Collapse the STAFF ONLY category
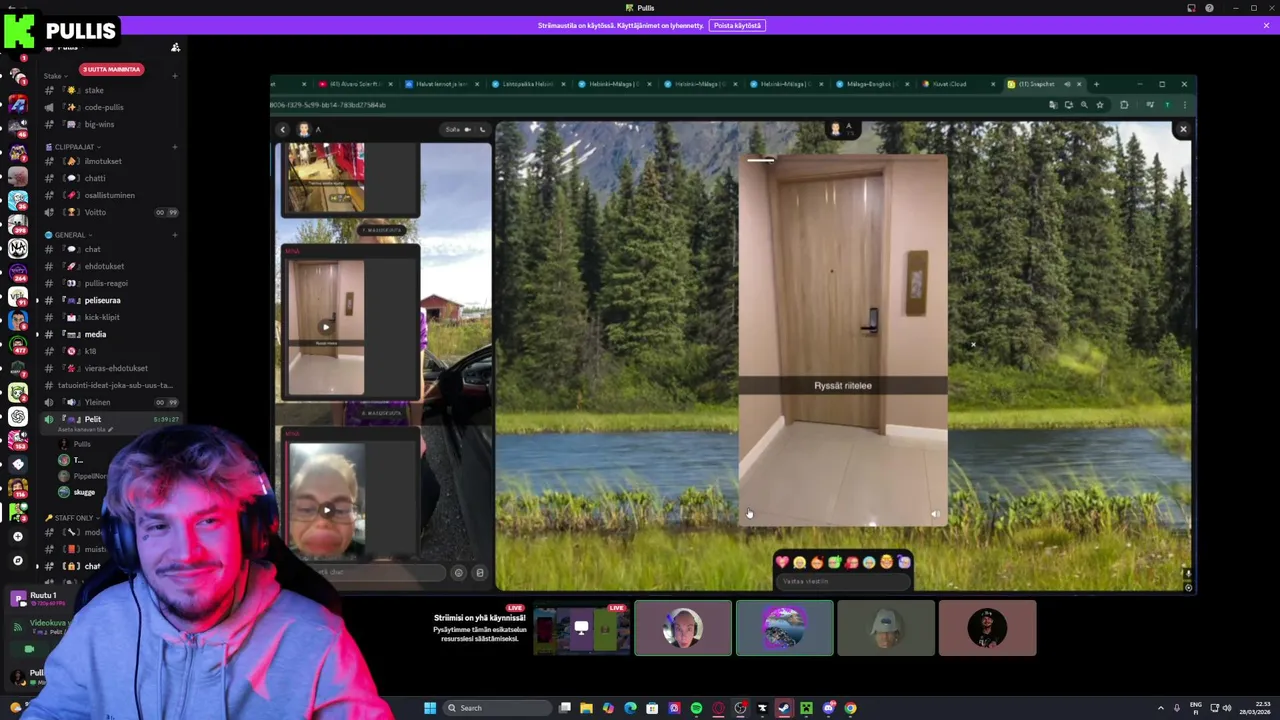 (74, 518)
